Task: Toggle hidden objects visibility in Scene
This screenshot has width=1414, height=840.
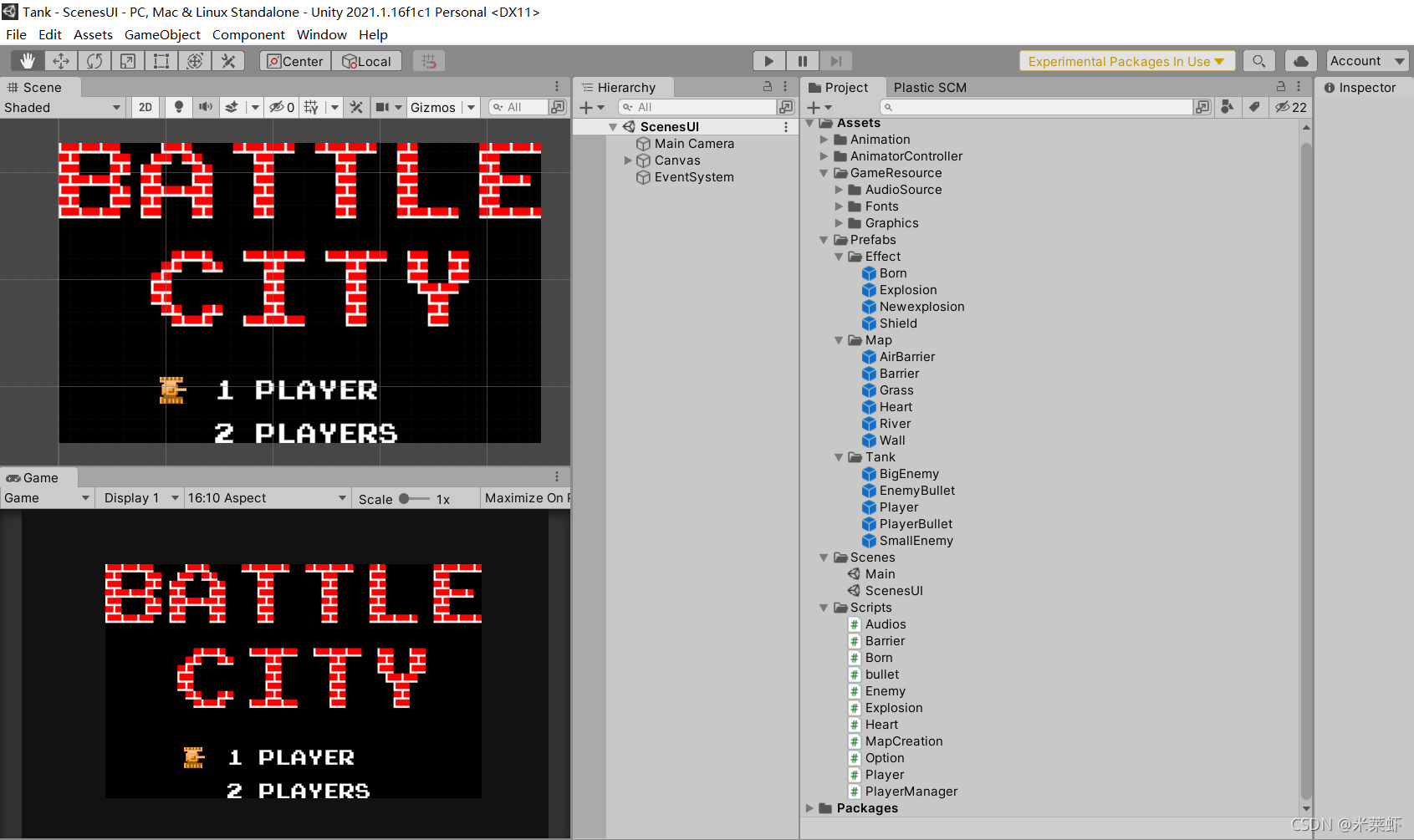Action: coord(281,107)
